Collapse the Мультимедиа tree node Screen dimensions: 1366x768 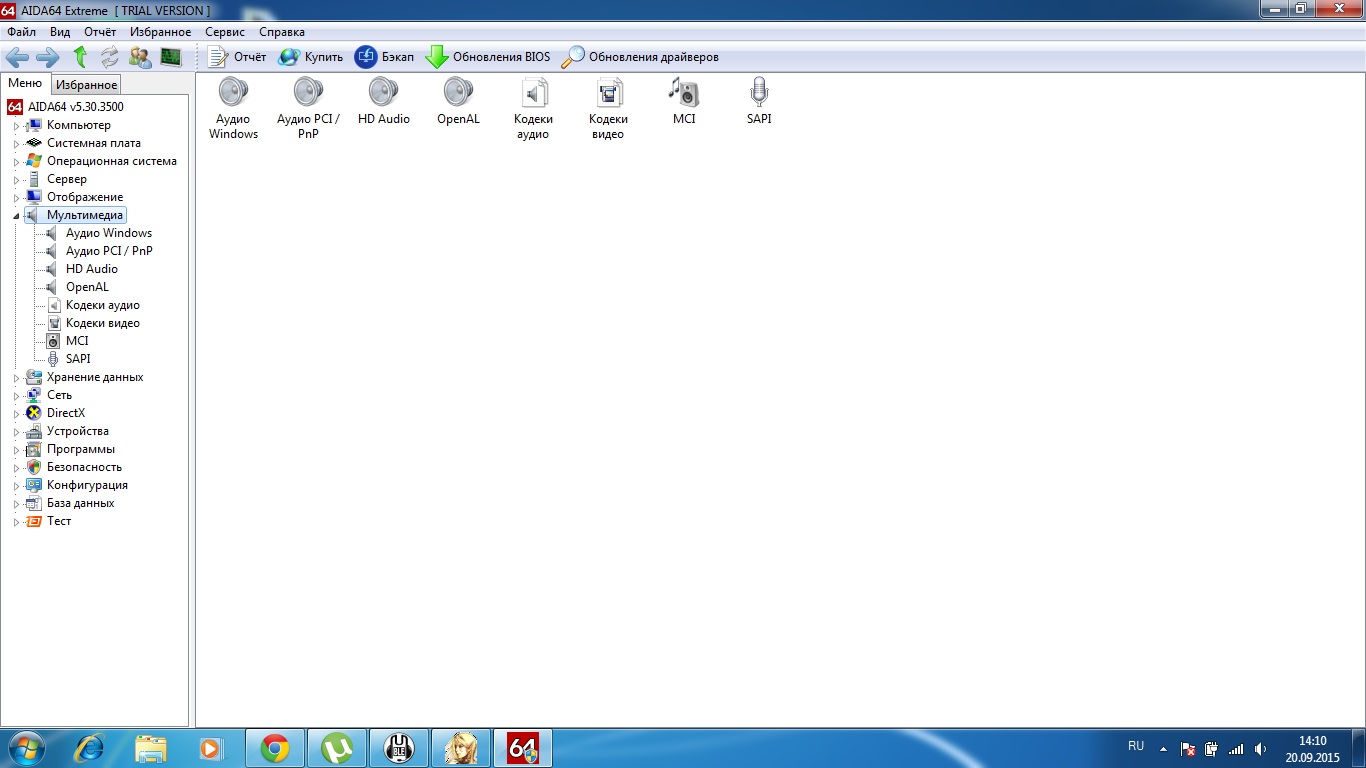(16, 216)
